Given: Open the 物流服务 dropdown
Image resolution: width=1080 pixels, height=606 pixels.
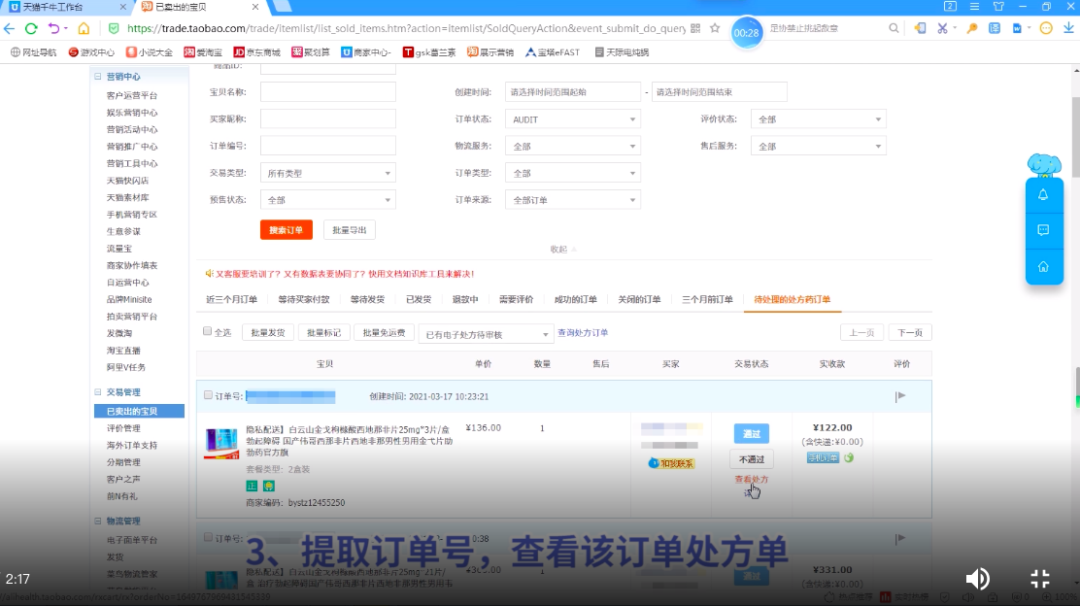Looking at the screenshot, I should [573, 146].
